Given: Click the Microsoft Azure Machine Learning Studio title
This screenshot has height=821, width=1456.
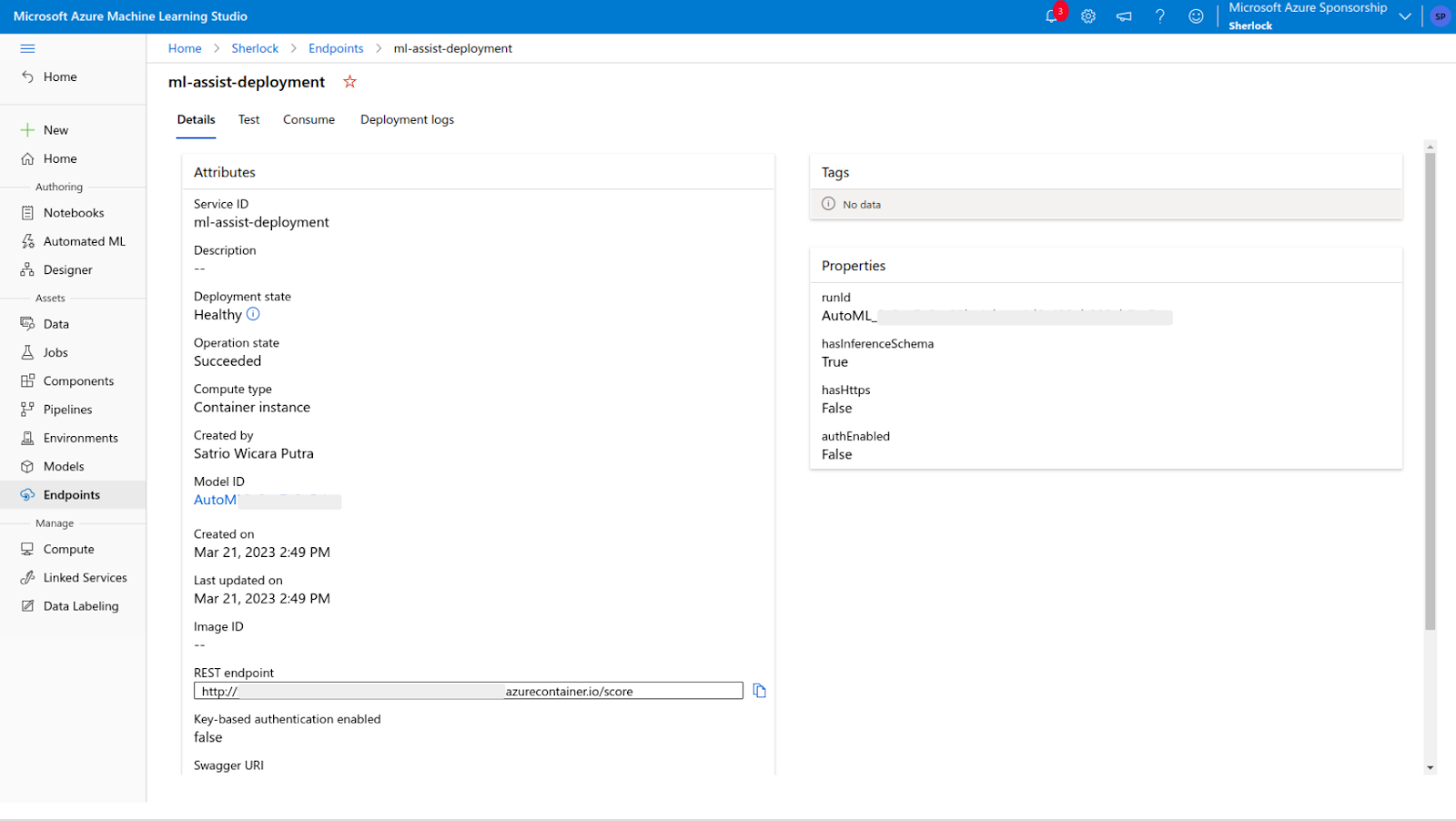Looking at the screenshot, I should [130, 16].
